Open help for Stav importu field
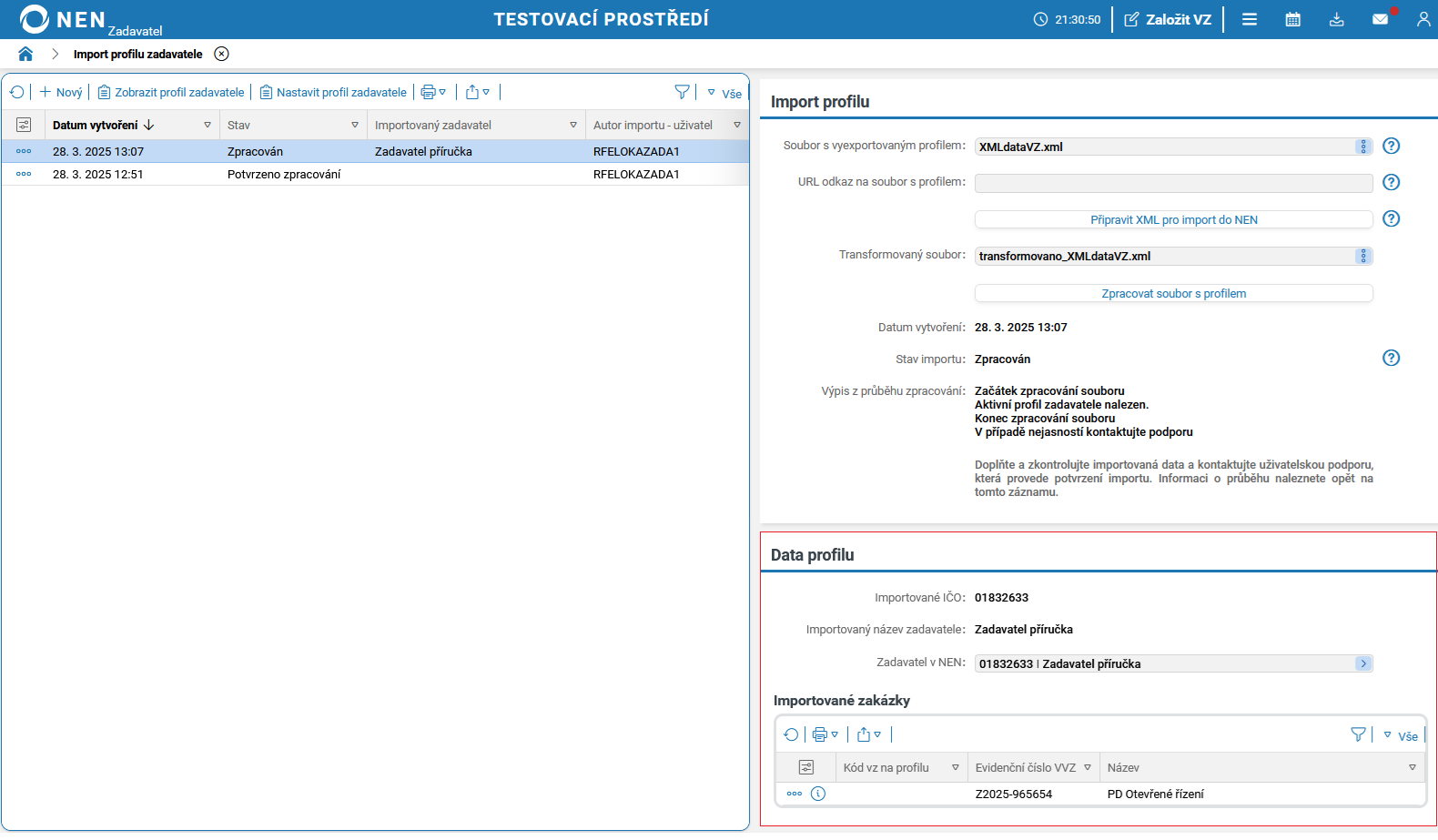The height and width of the screenshot is (840, 1438). [1391, 359]
